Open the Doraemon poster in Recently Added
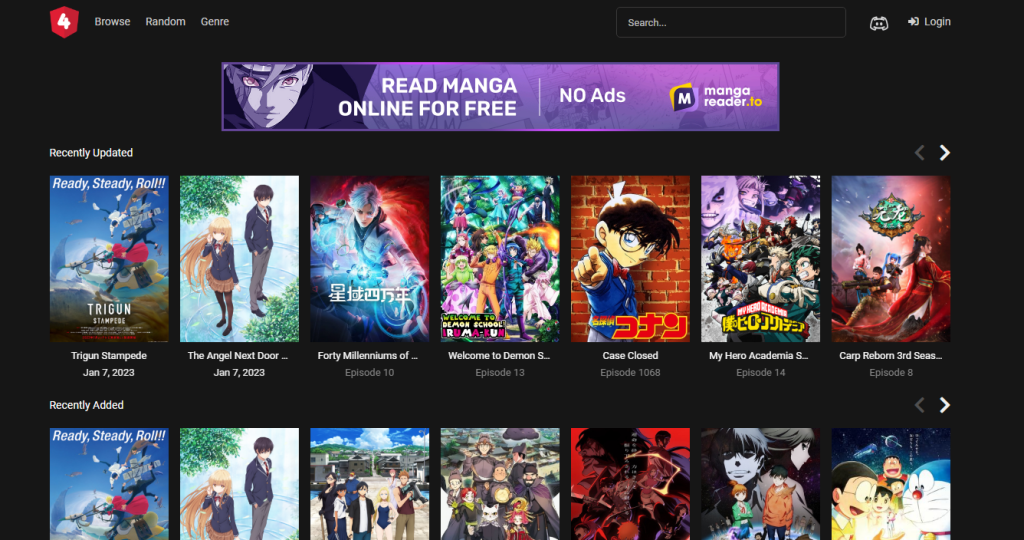 [891, 484]
